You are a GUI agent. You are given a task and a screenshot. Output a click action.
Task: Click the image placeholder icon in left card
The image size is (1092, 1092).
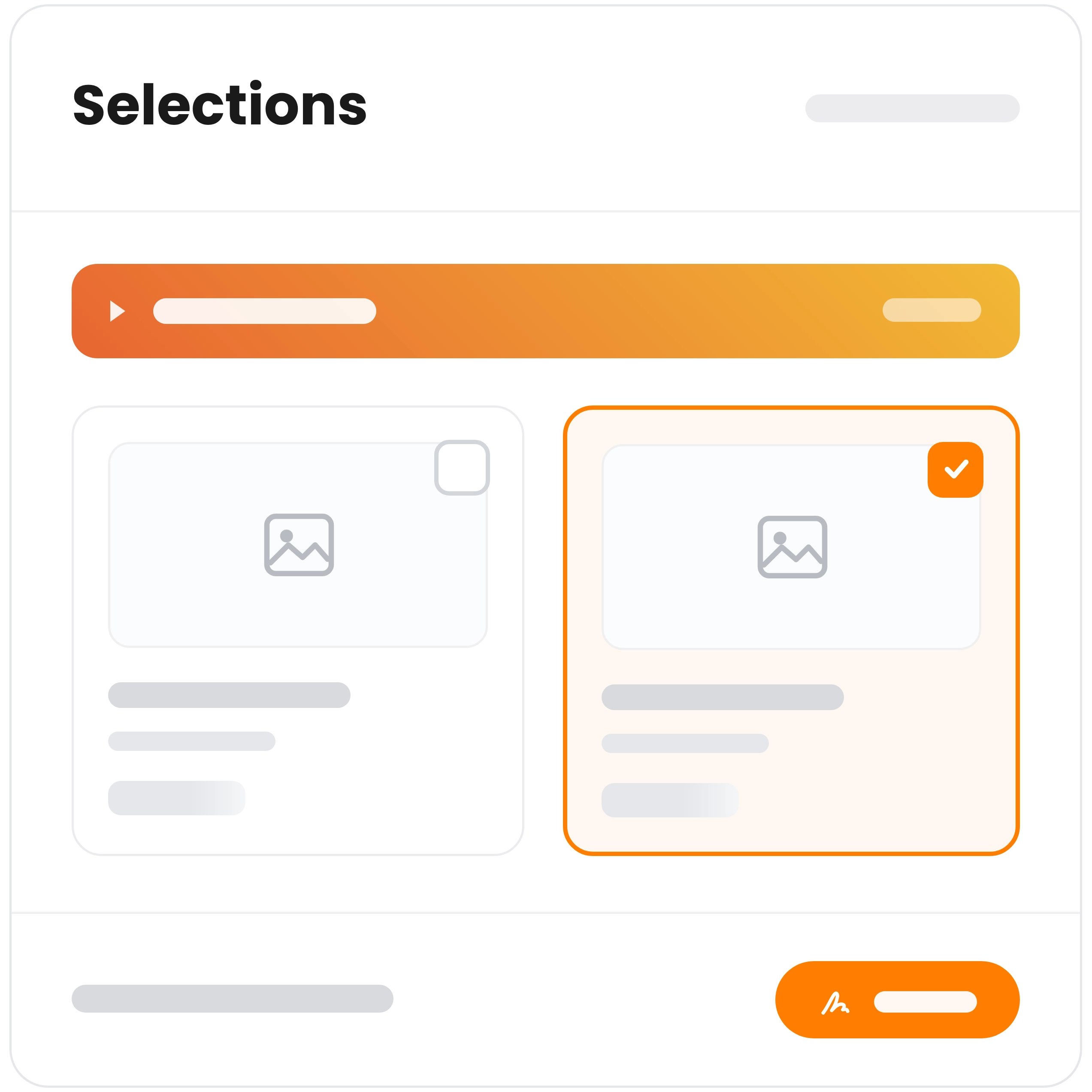coord(299,545)
